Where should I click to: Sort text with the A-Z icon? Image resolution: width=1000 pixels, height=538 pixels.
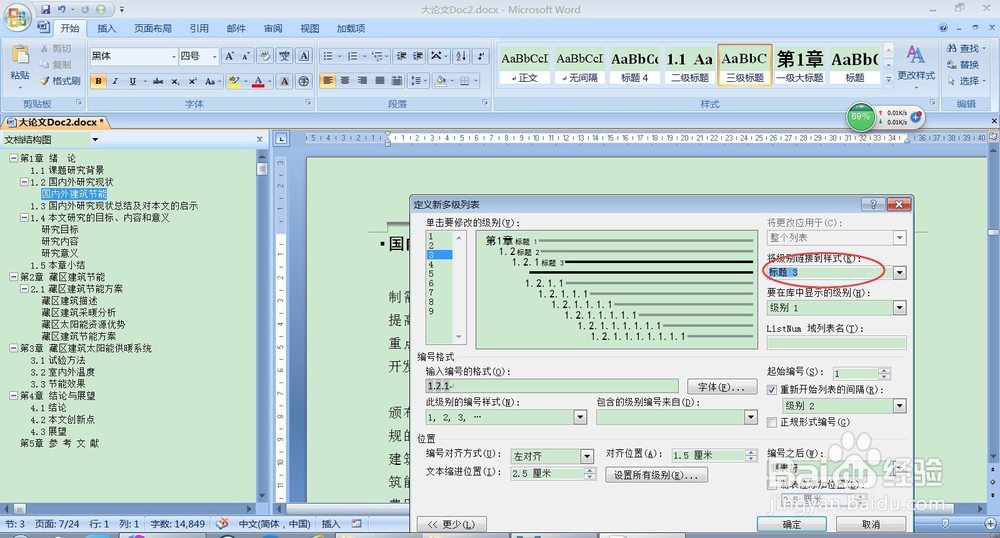[x=461, y=56]
